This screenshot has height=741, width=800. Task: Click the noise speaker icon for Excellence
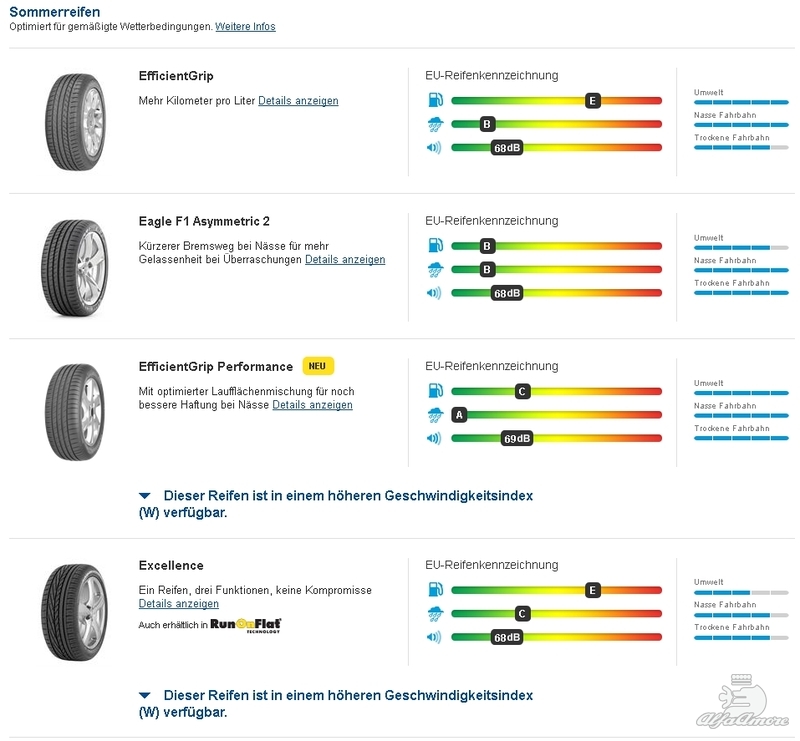(434, 637)
